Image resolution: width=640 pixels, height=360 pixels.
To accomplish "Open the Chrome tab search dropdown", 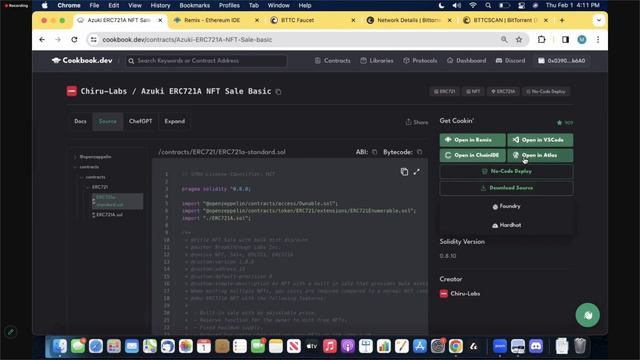I will tap(599, 20).
